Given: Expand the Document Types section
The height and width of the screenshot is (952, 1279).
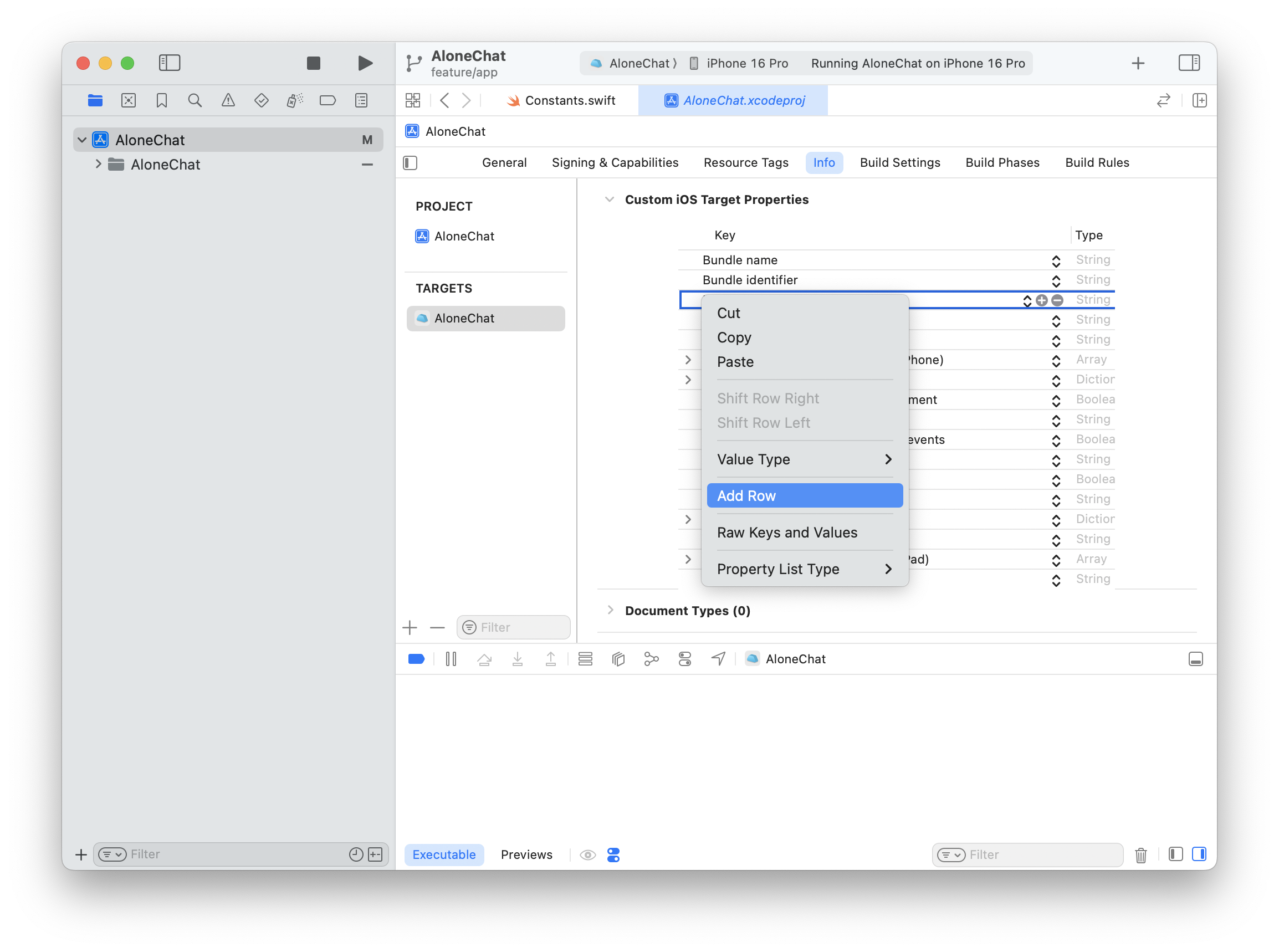Looking at the screenshot, I should (610, 610).
